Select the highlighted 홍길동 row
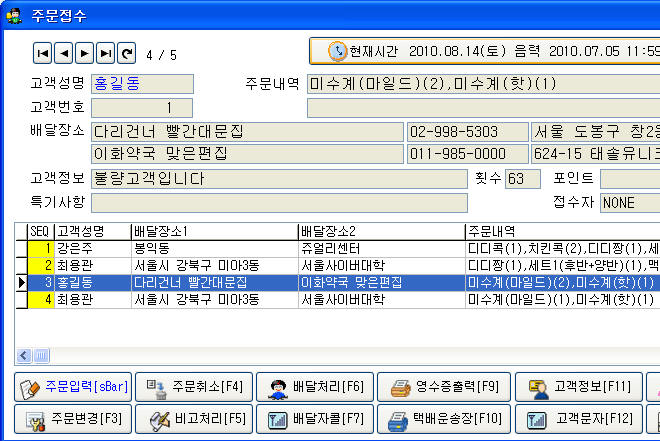This screenshot has height=441, width=660. pos(337,283)
